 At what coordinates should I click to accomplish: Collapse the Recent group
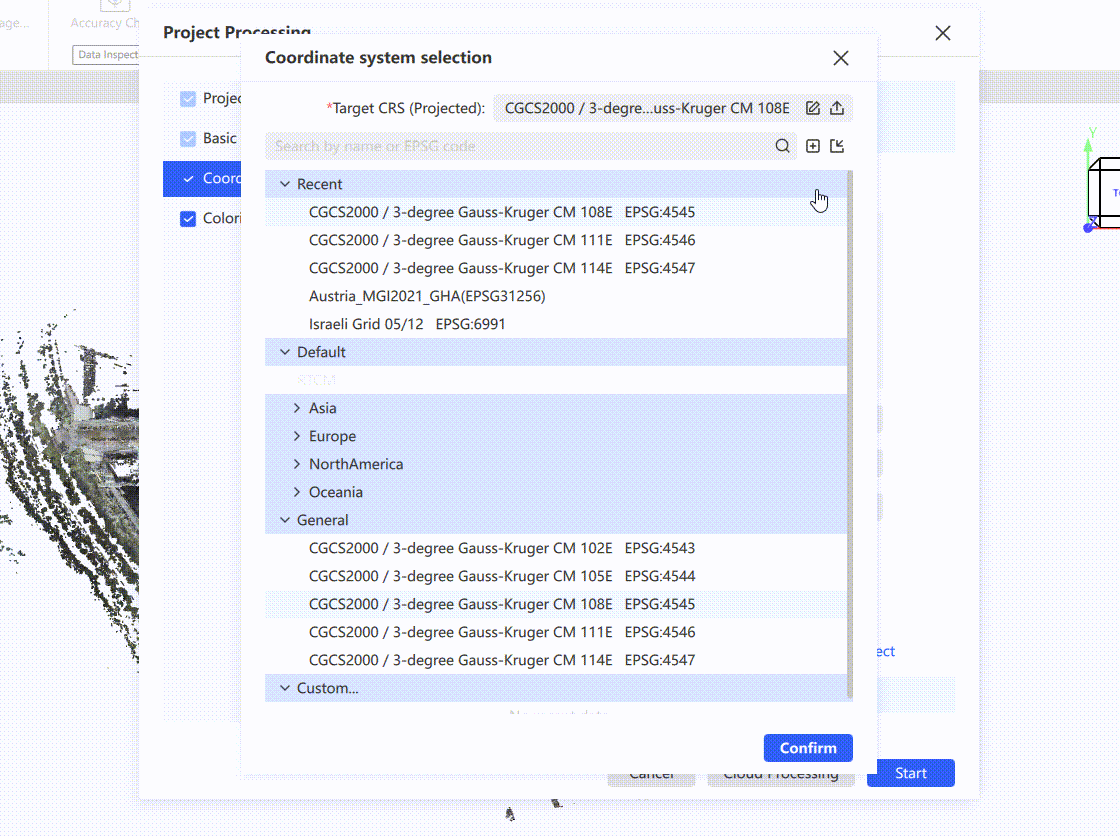click(x=285, y=184)
